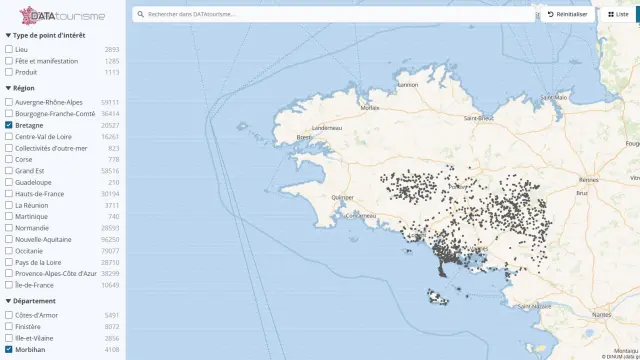640x360 pixels.
Task: Click the Saint-Malo map label
Action: pos(554,98)
